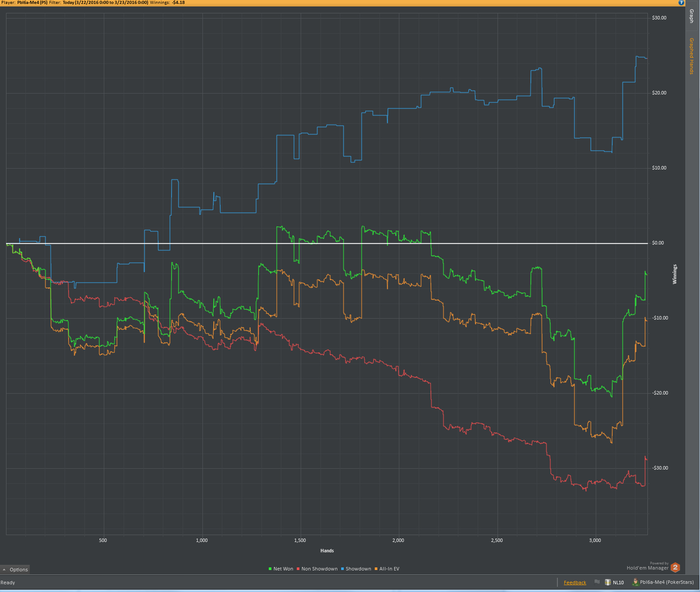
Task: Click the Winnings y-axis title
Action: [675, 274]
